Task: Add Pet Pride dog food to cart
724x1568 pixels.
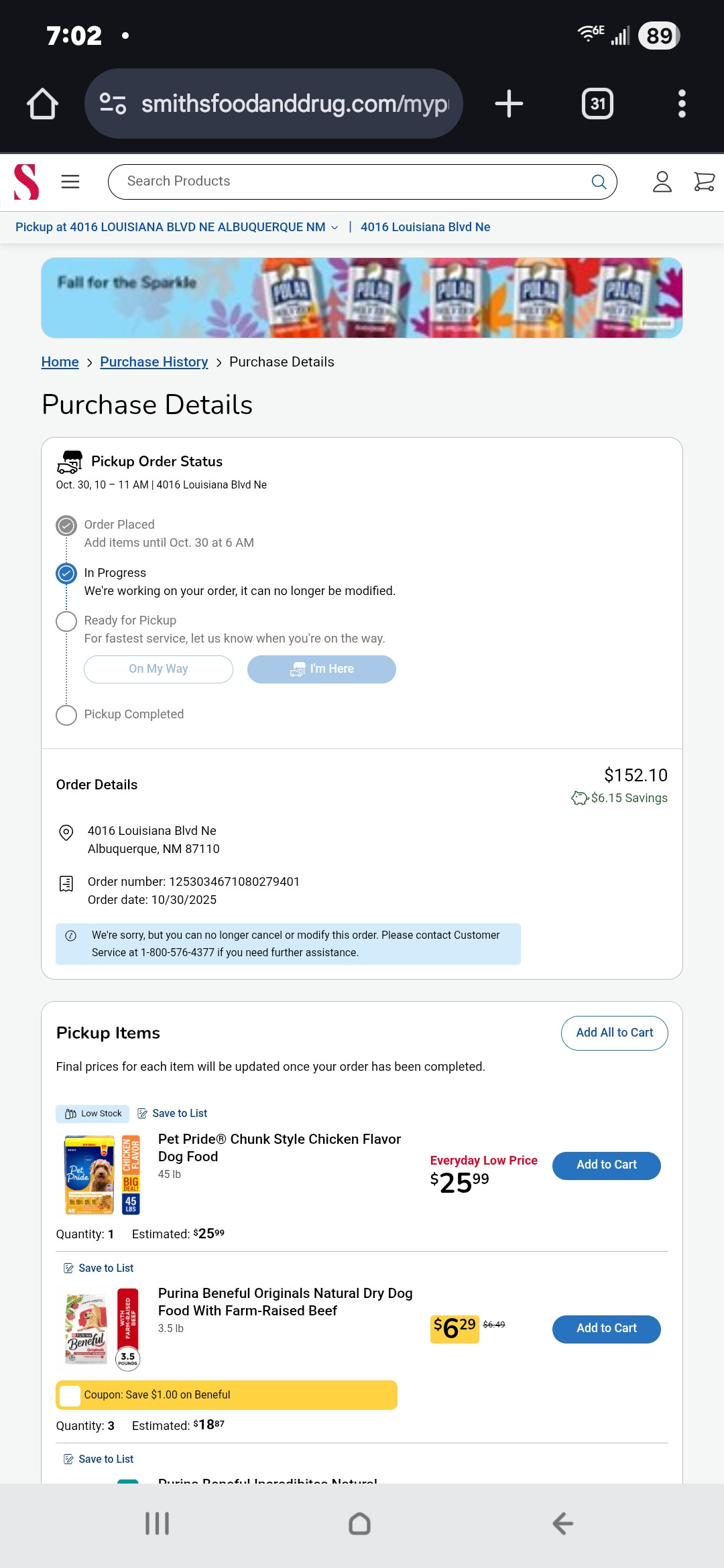Action: pyautogui.click(x=606, y=1165)
